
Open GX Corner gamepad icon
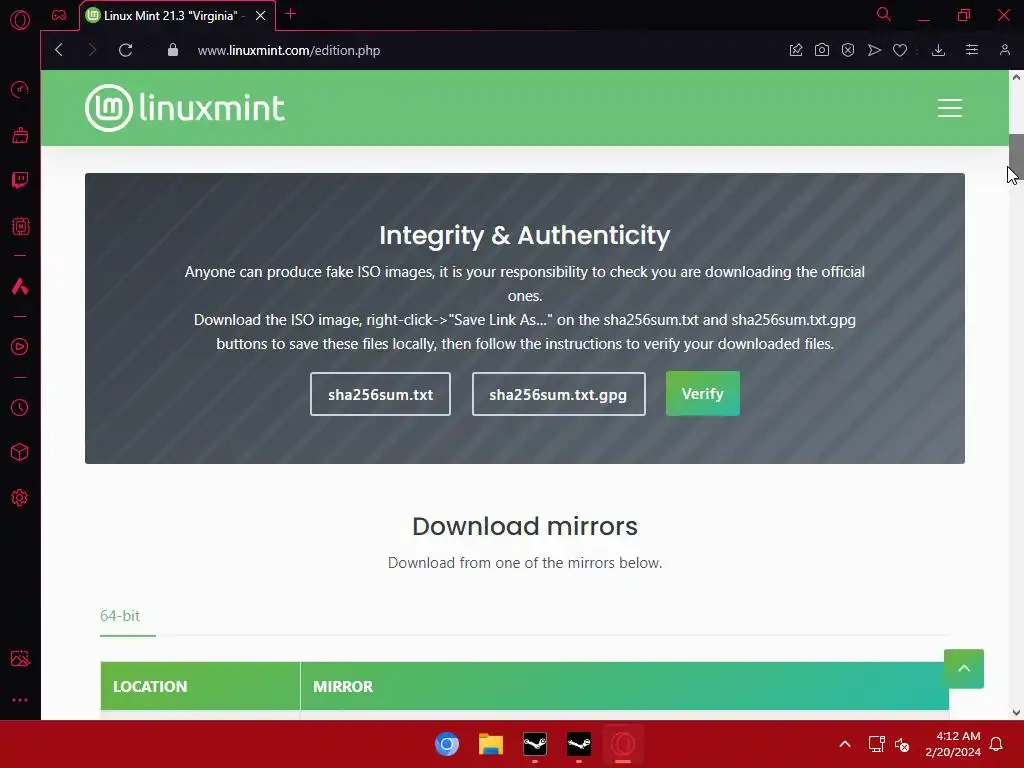59,15
